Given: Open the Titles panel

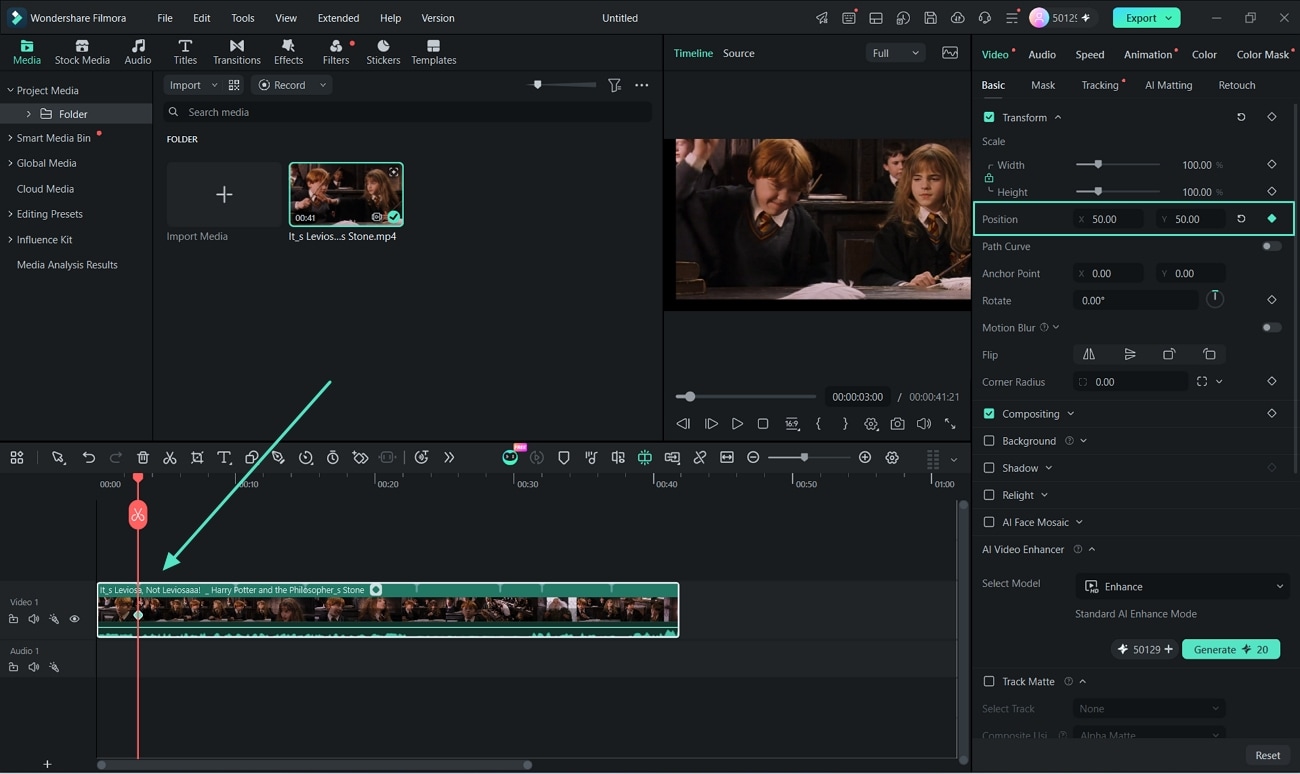Looking at the screenshot, I should pos(185,52).
